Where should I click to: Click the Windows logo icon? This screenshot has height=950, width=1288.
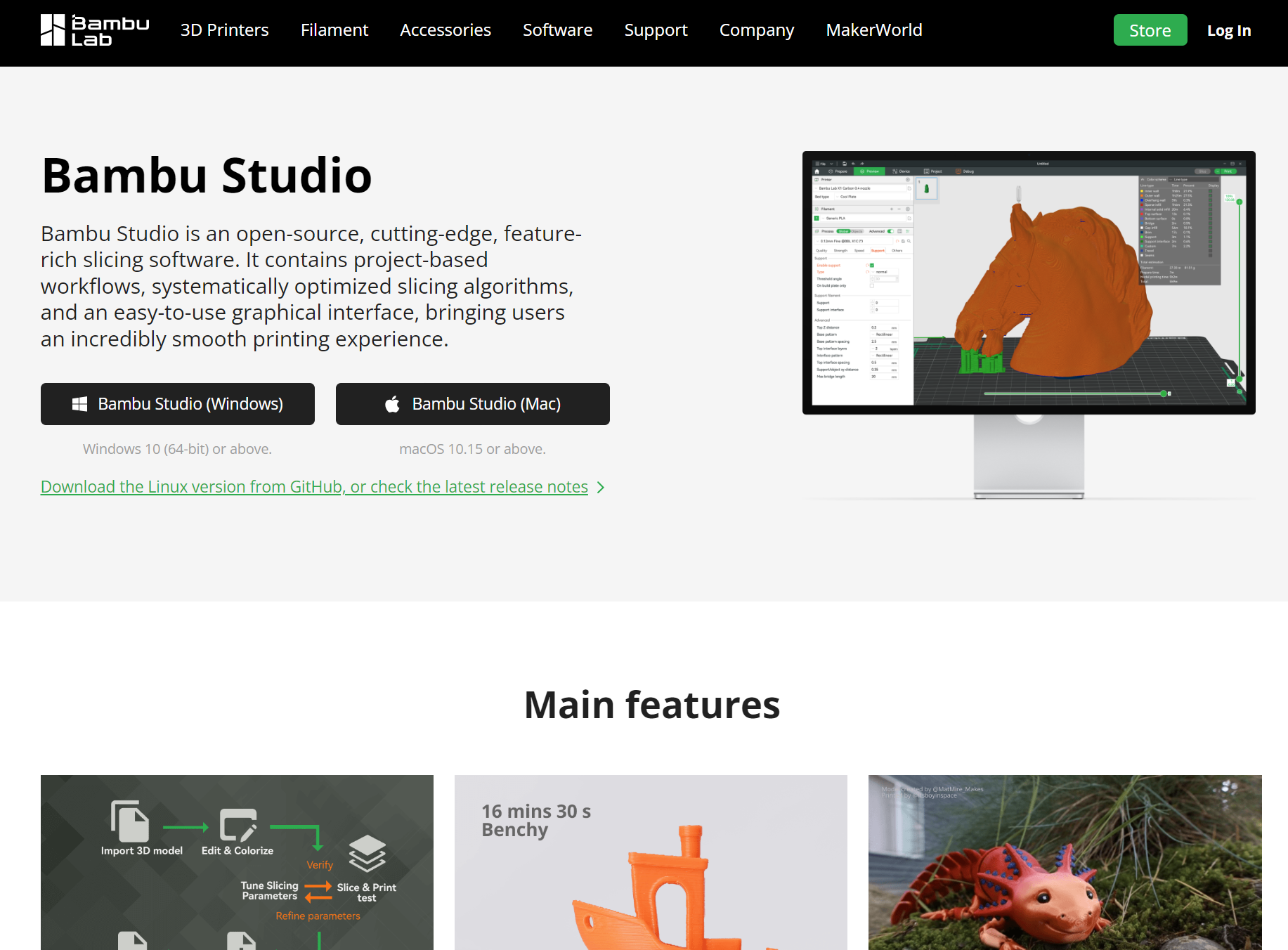coord(80,404)
